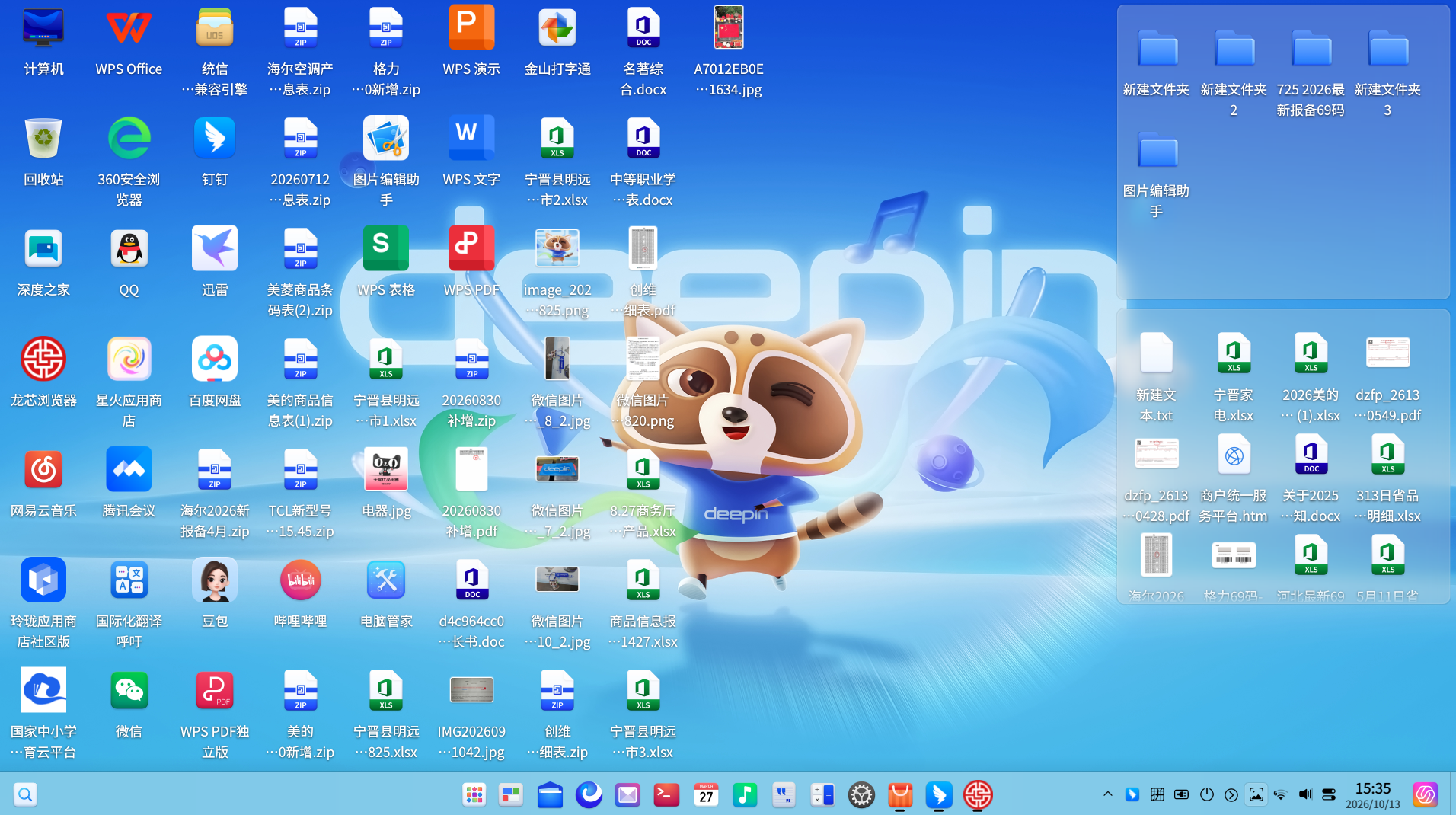
Task: Open system settings gear in the taskbar
Action: pyautogui.click(x=861, y=794)
